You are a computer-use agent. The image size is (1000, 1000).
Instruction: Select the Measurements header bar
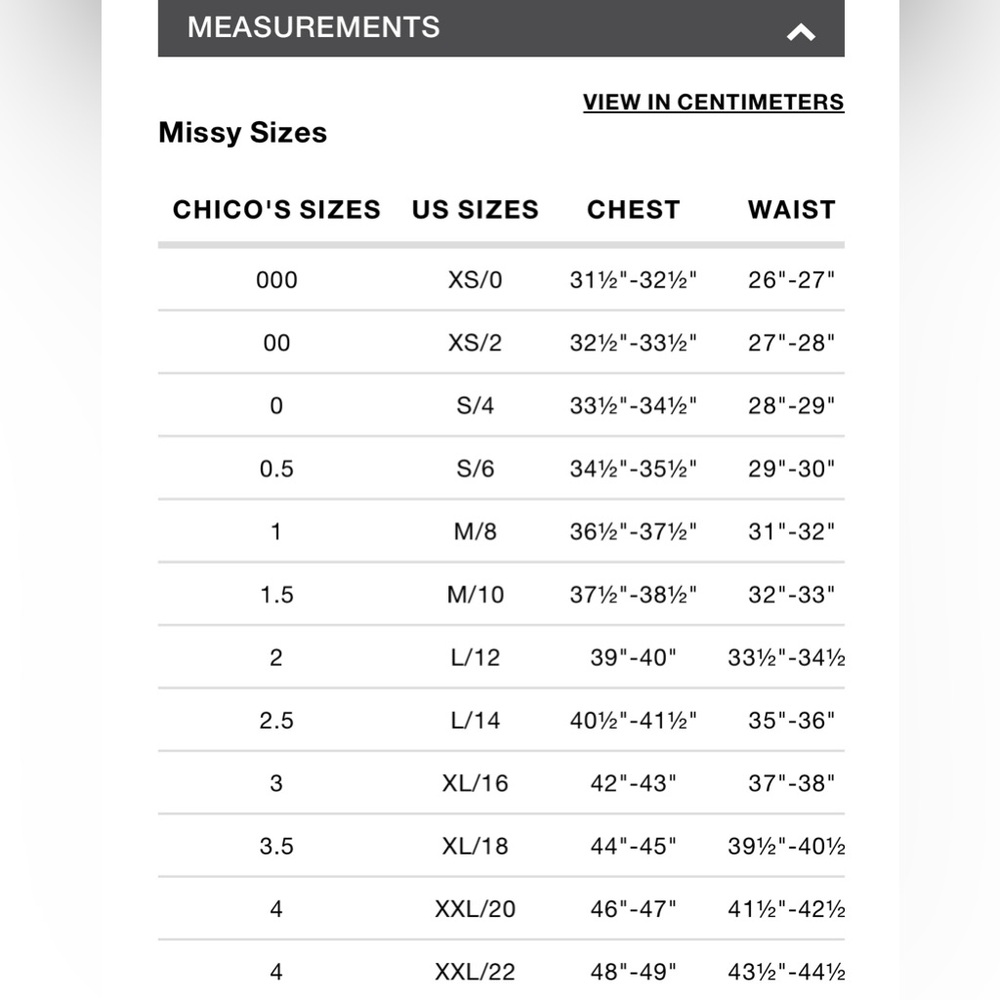(x=501, y=28)
